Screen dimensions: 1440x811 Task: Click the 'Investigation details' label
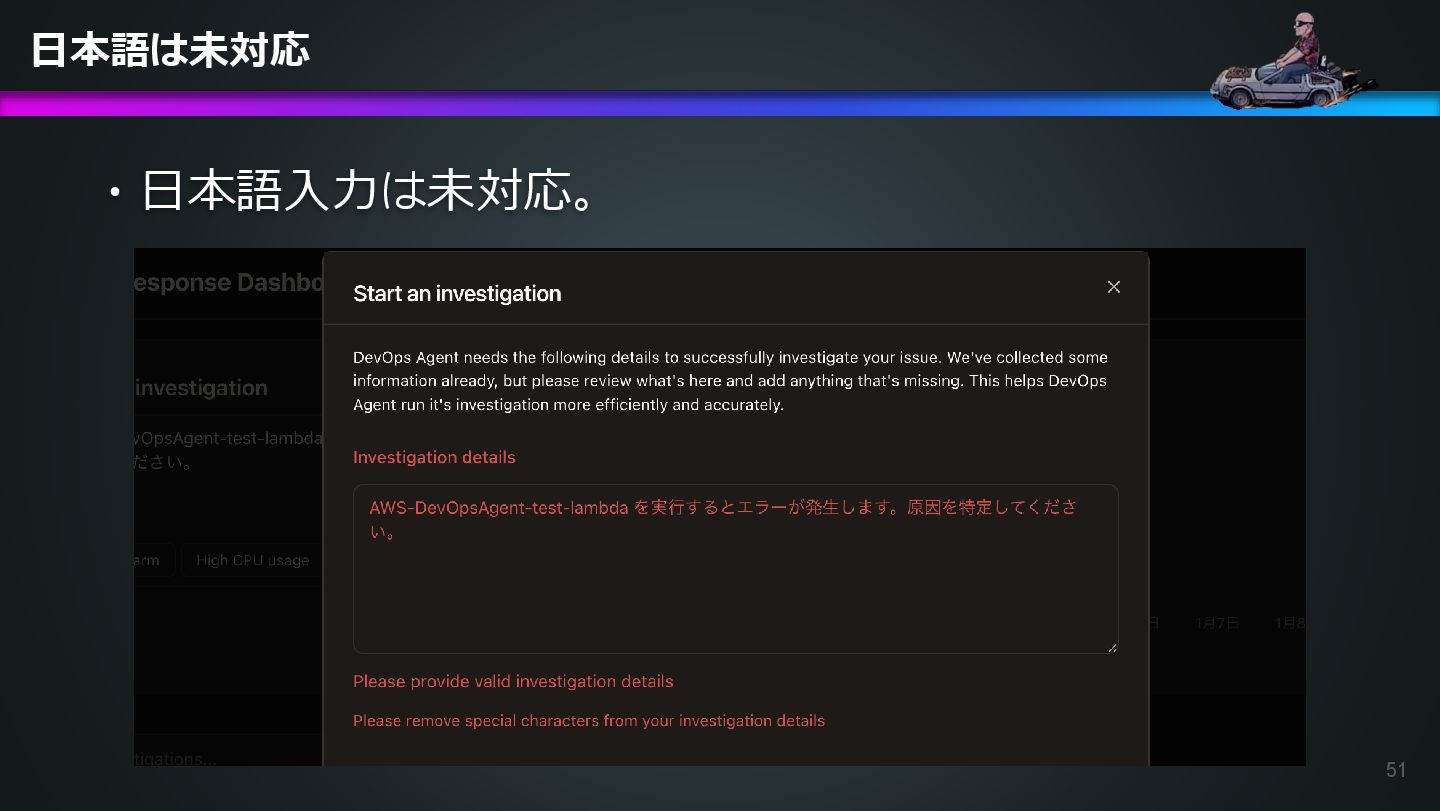click(x=434, y=457)
